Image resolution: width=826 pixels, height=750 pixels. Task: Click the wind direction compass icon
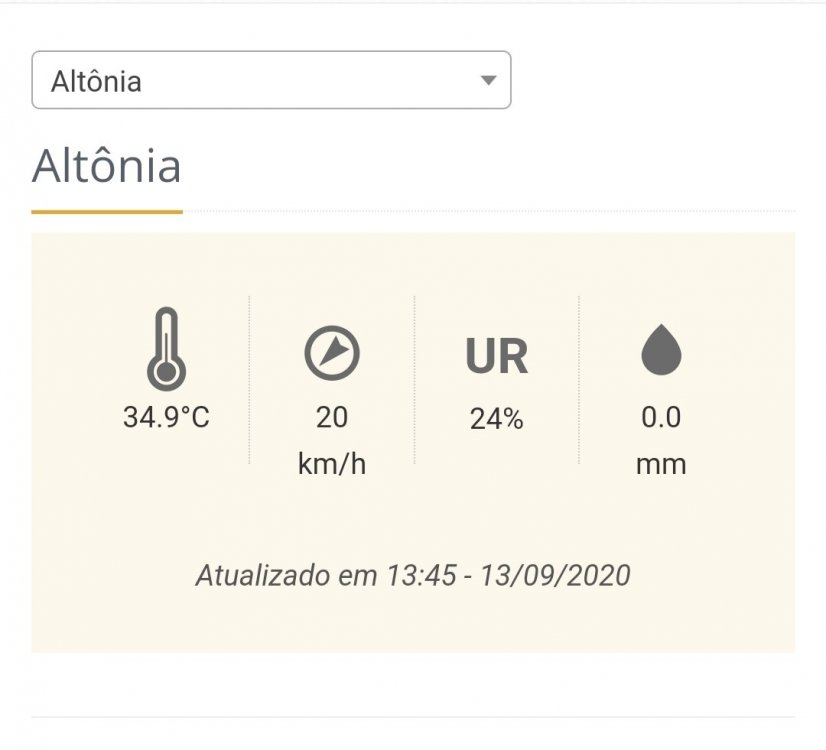(332, 353)
